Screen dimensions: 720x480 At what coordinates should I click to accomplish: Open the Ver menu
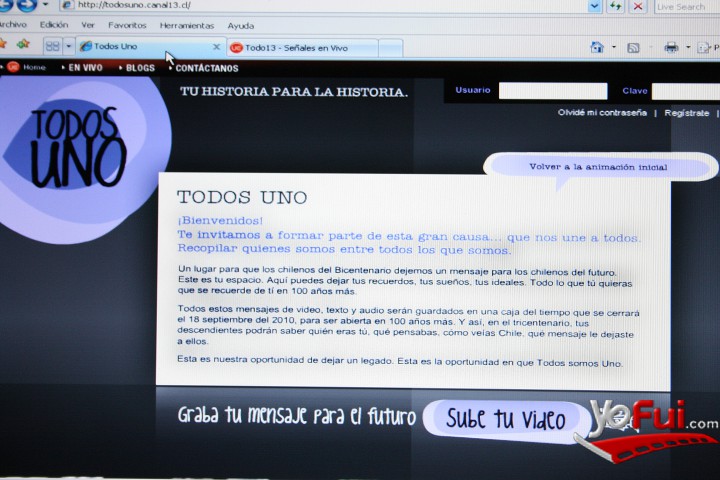pyautogui.click(x=88, y=25)
